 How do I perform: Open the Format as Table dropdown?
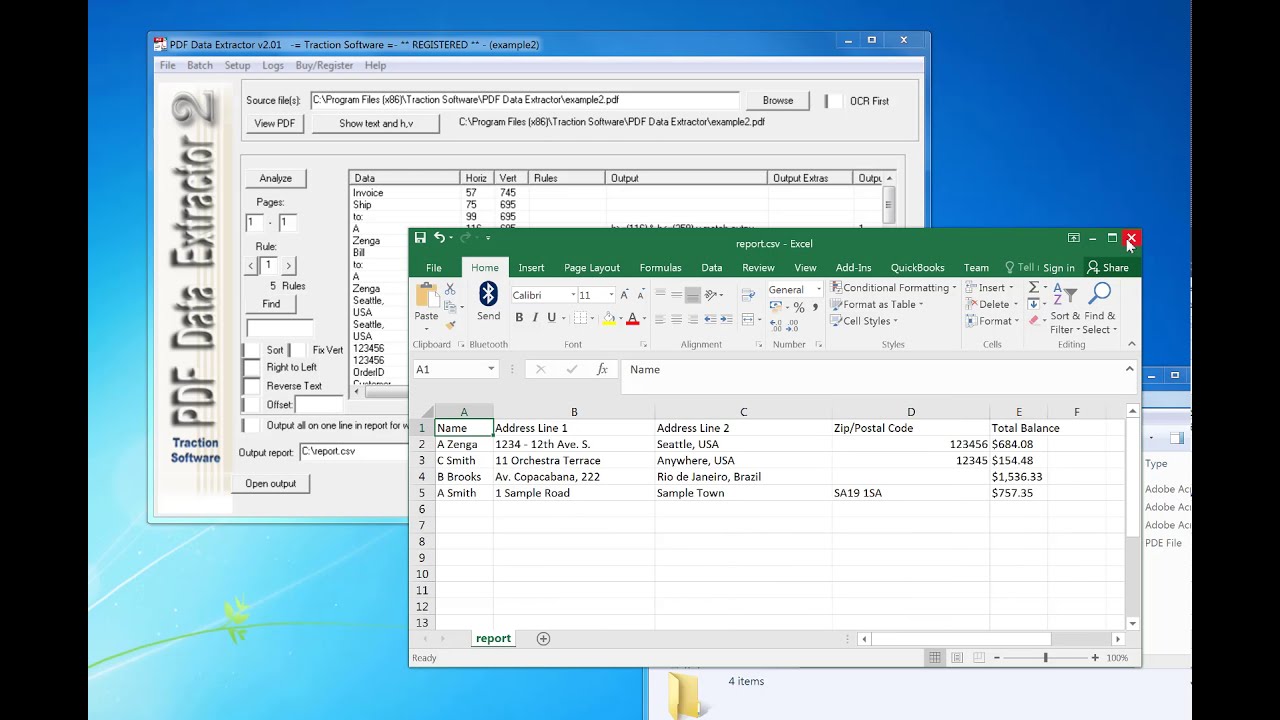coord(876,304)
